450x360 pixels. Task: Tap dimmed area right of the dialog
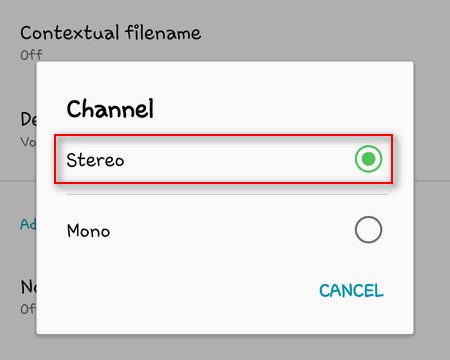[x=432, y=197]
